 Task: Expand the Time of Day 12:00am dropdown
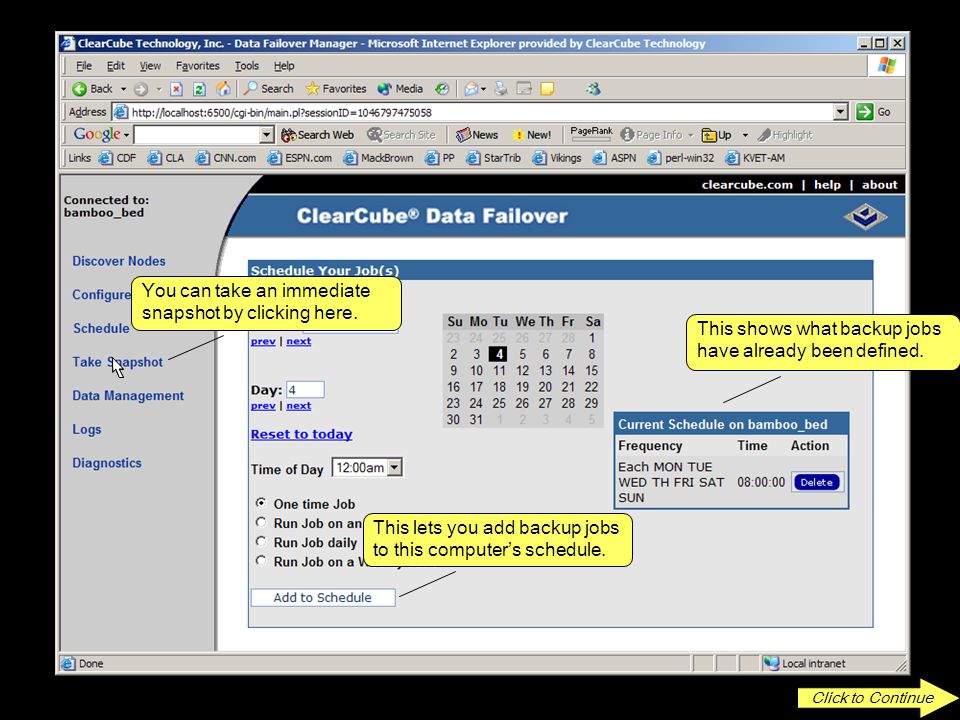(x=395, y=468)
